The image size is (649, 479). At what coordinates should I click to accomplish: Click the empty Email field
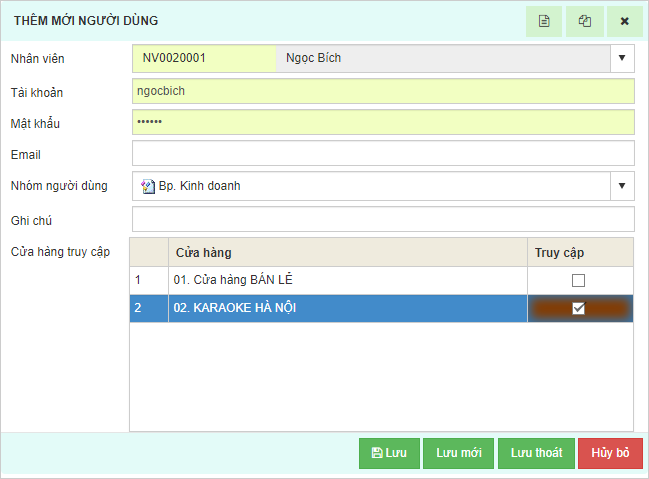coord(383,154)
